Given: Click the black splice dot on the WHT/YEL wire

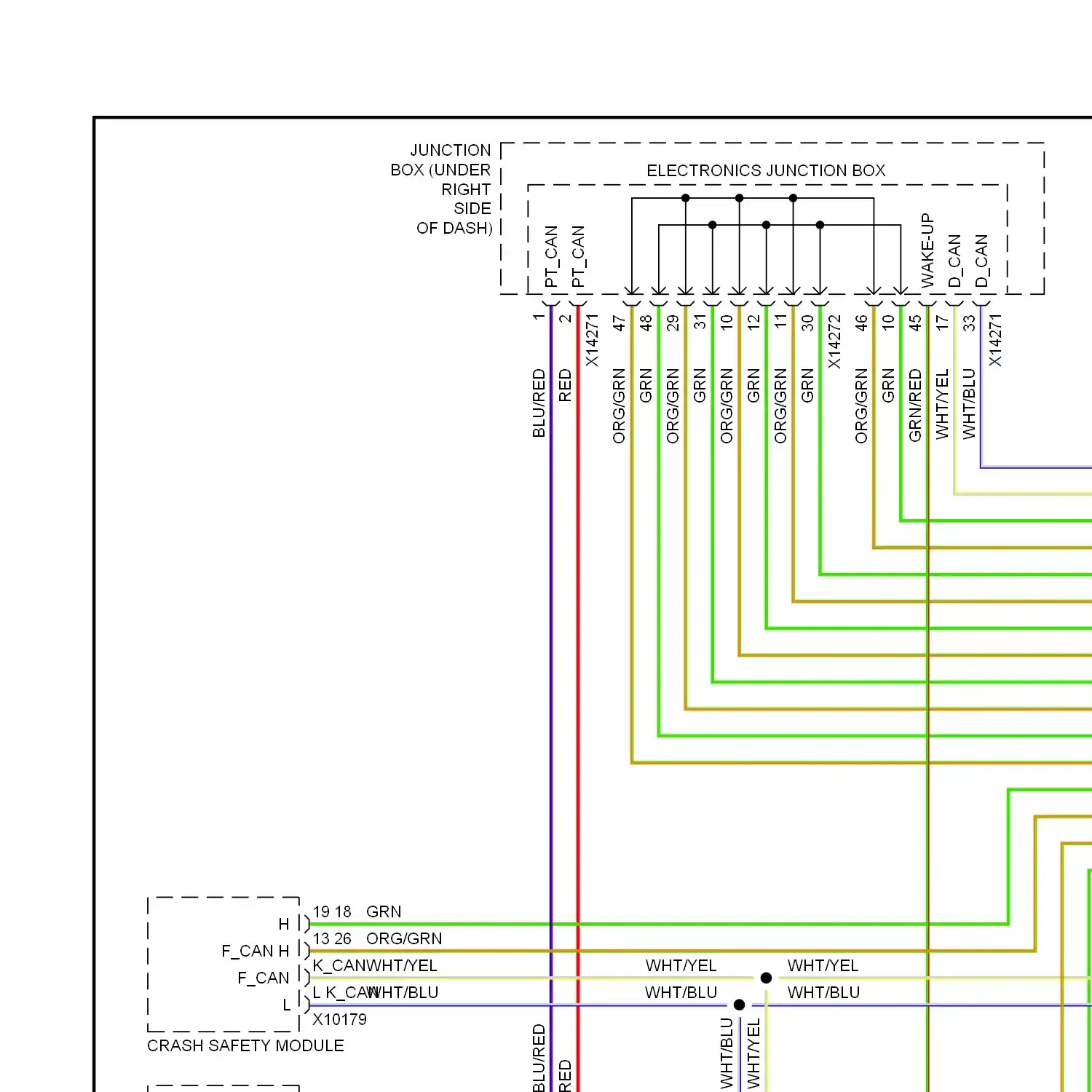Looking at the screenshot, I should point(766,978).
